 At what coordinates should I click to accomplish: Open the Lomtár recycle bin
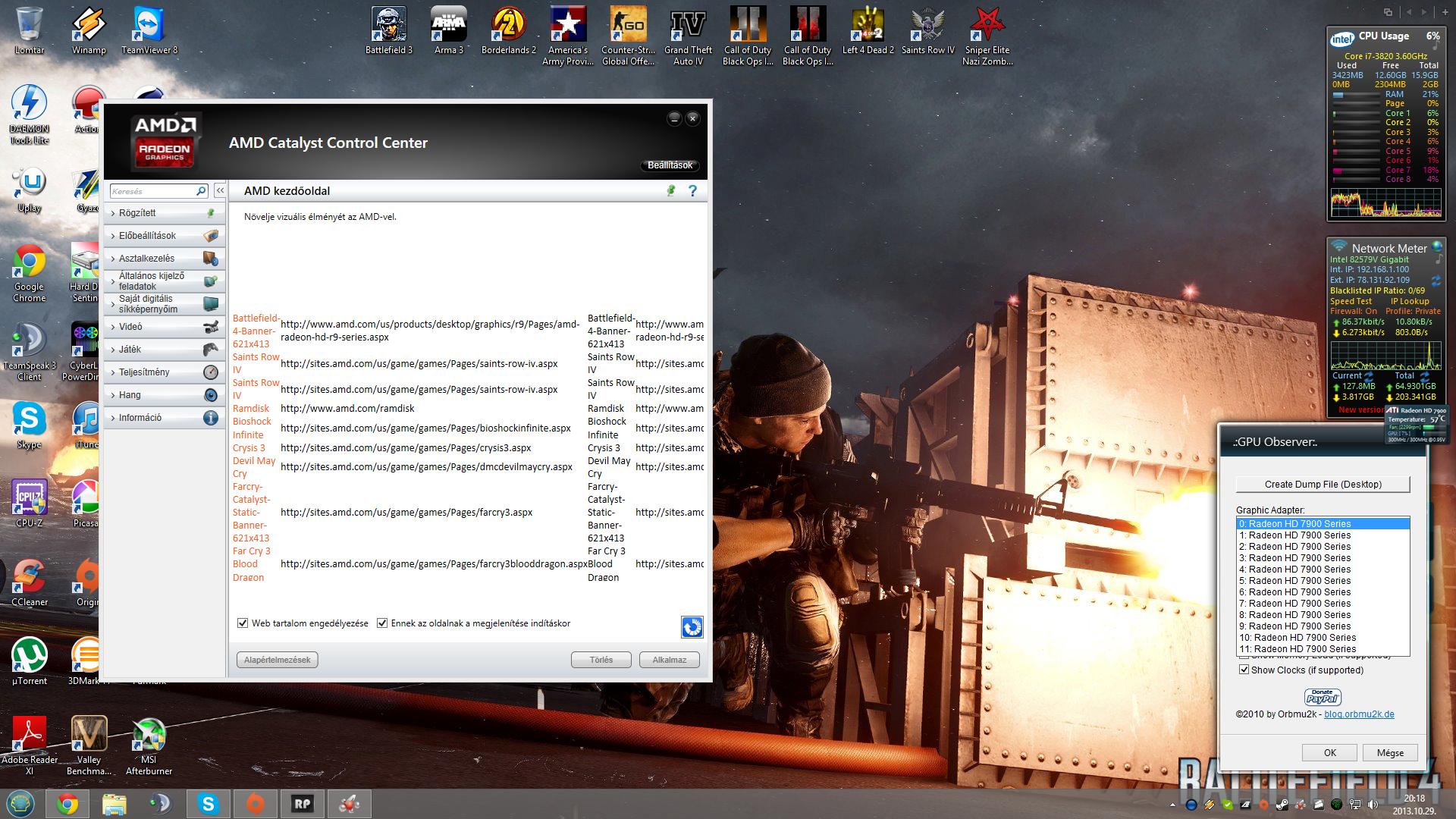(29, 30)
